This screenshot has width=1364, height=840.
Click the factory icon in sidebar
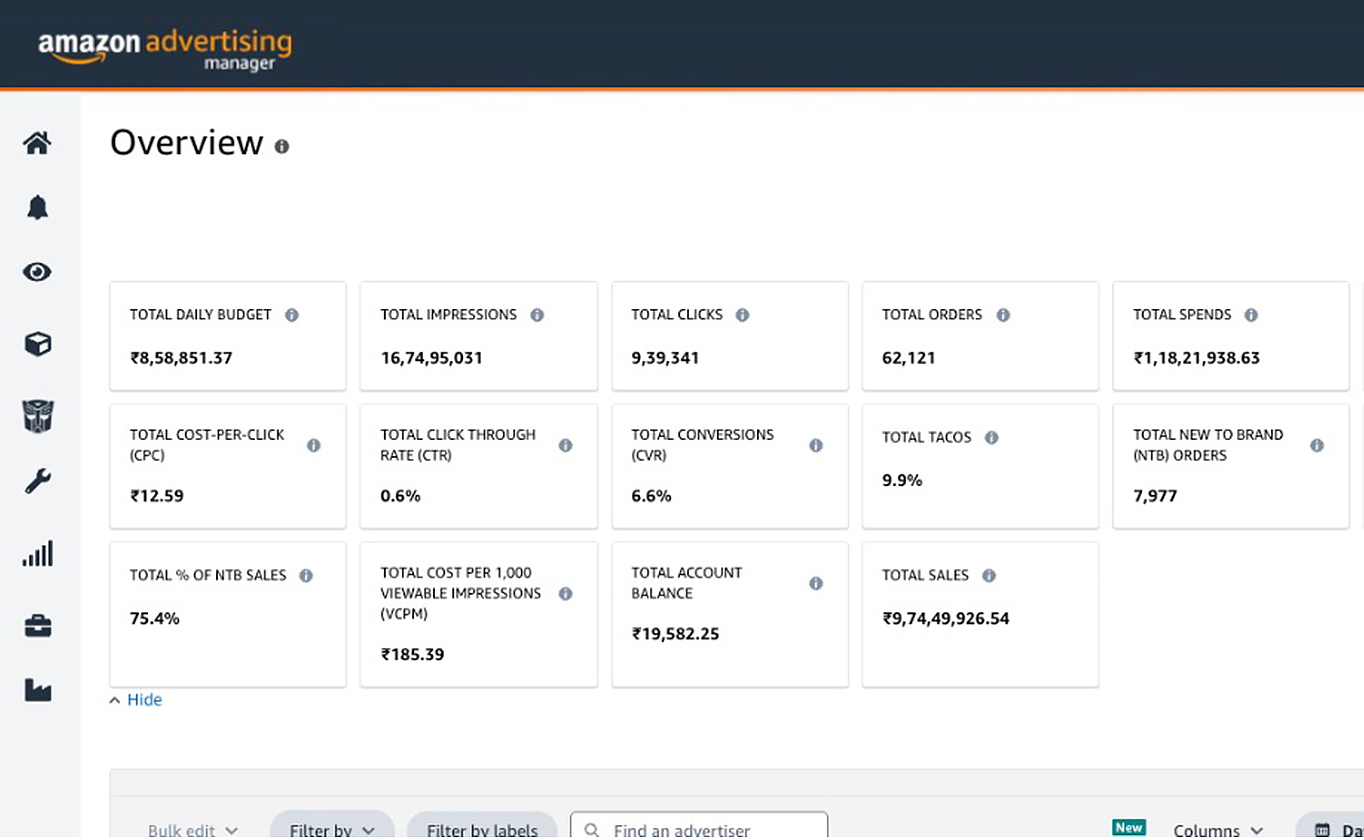[x=37, y=690]
